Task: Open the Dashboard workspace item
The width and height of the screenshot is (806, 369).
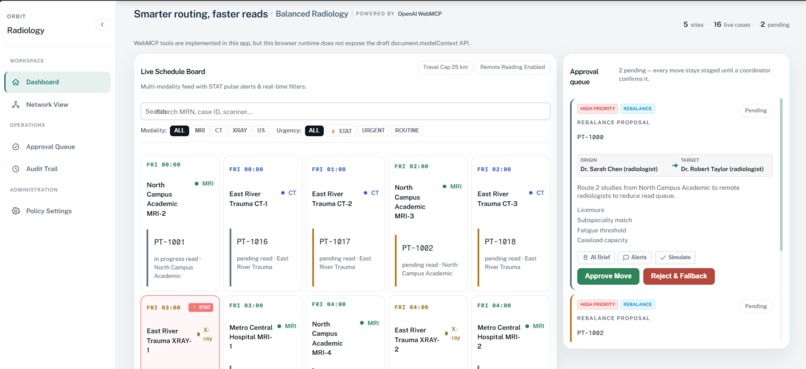Action: pos(57,82)
